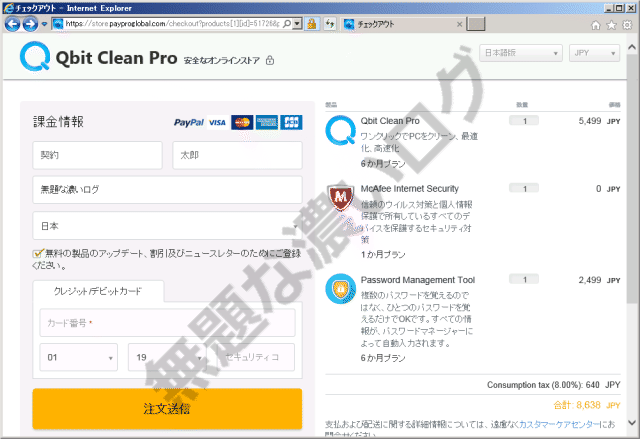Click the MasterCard logo
This screenshot has height=439, width=640.
pos(242,122)
